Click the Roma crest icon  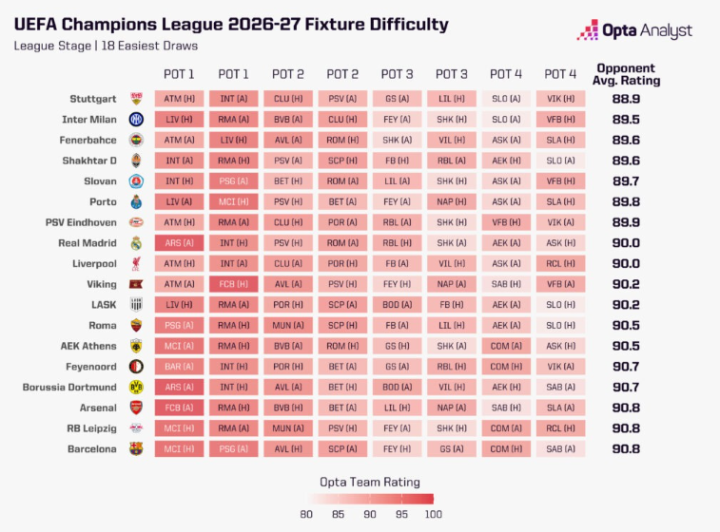click(x=136, y=325)
